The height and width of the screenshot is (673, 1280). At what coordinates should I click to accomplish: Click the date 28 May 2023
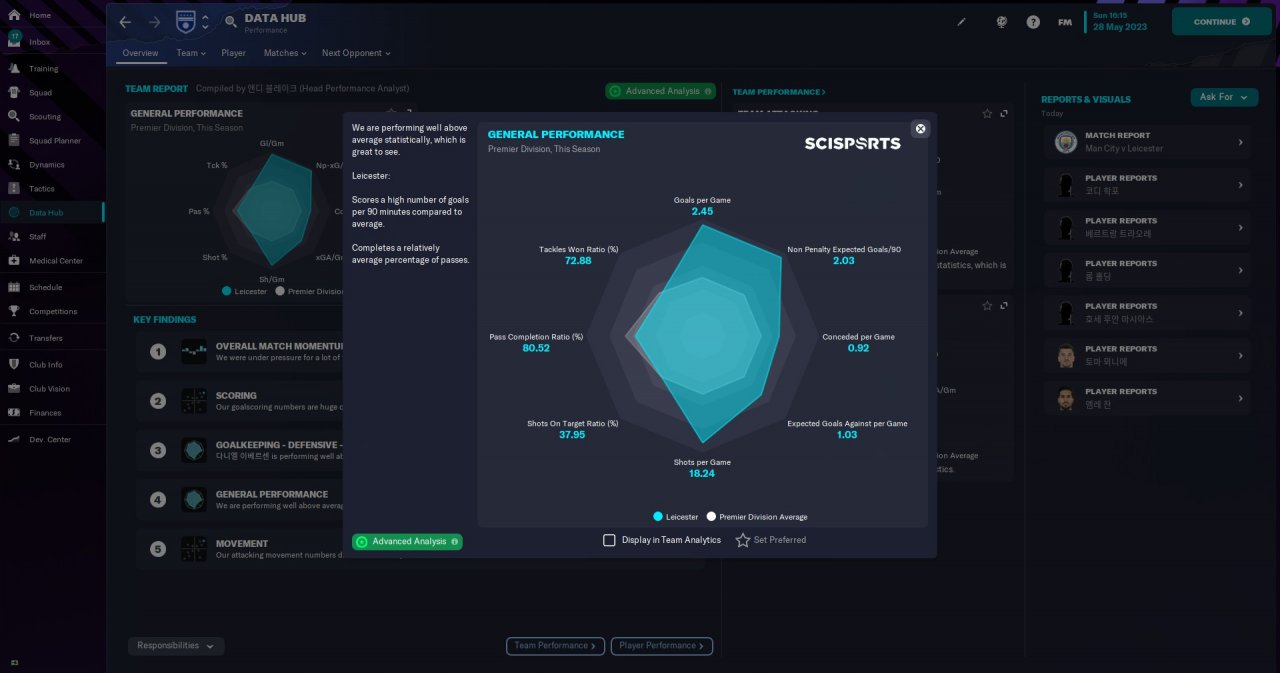point(1120,27)
